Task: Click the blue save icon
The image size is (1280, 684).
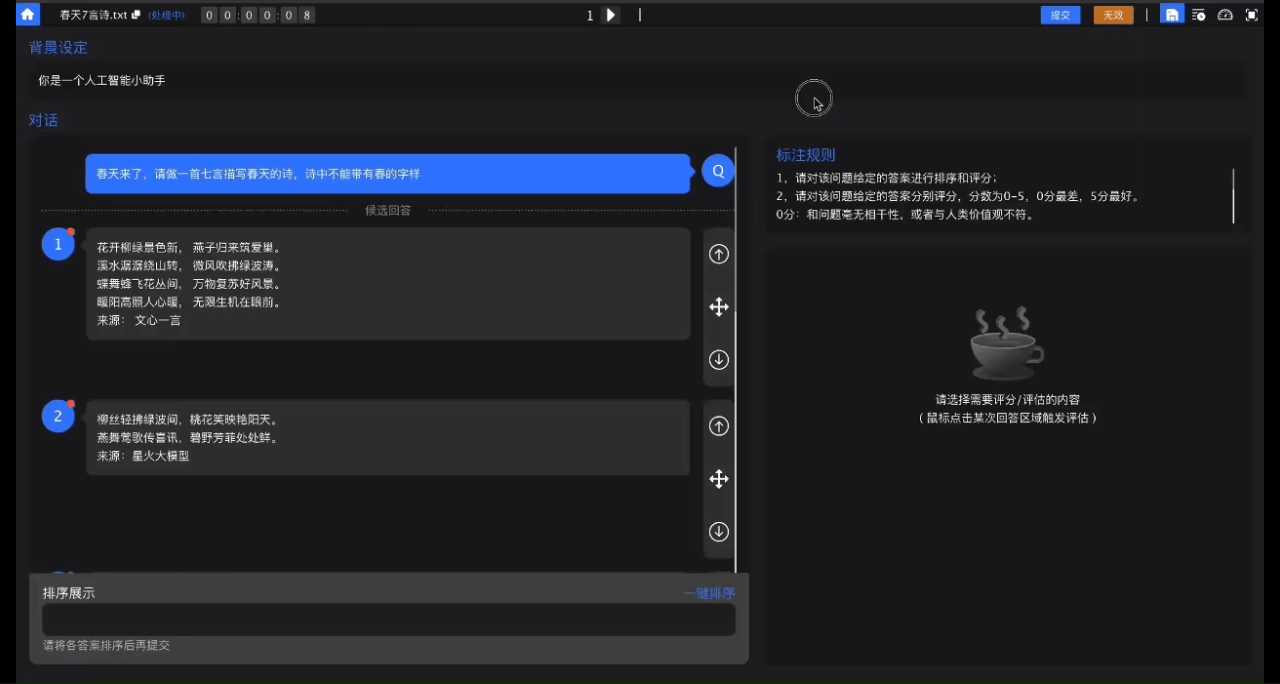Action: click(x=1171, y=15)
